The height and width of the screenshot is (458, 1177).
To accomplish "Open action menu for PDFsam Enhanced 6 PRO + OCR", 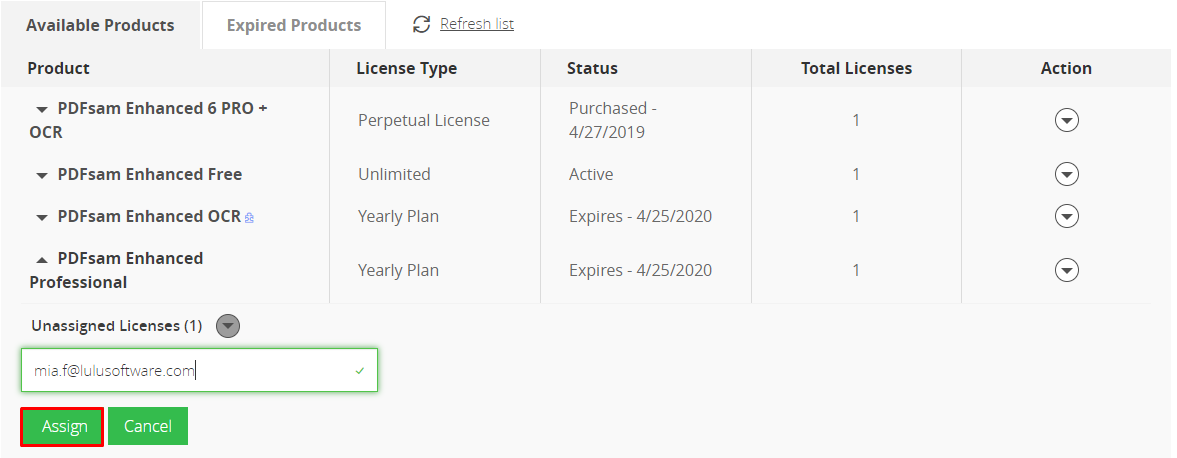I will (1066, 120).
